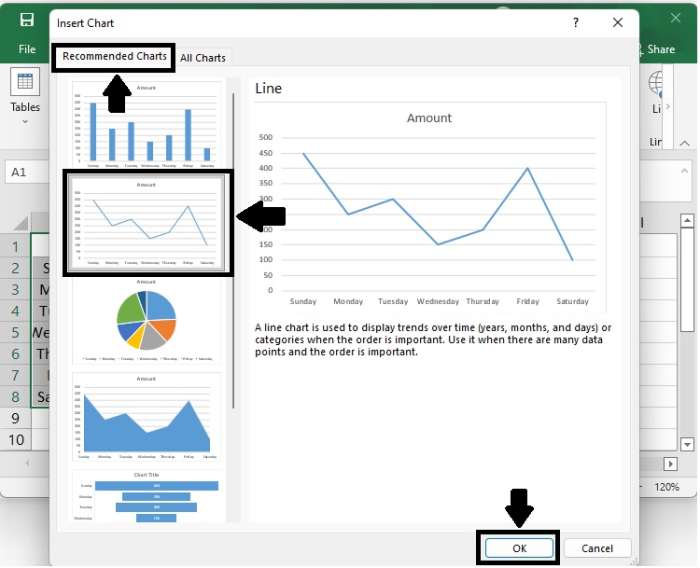The width and height of the screenshot is (700, 568).
Task: Select row 2 header
Action: coord(16,268)
